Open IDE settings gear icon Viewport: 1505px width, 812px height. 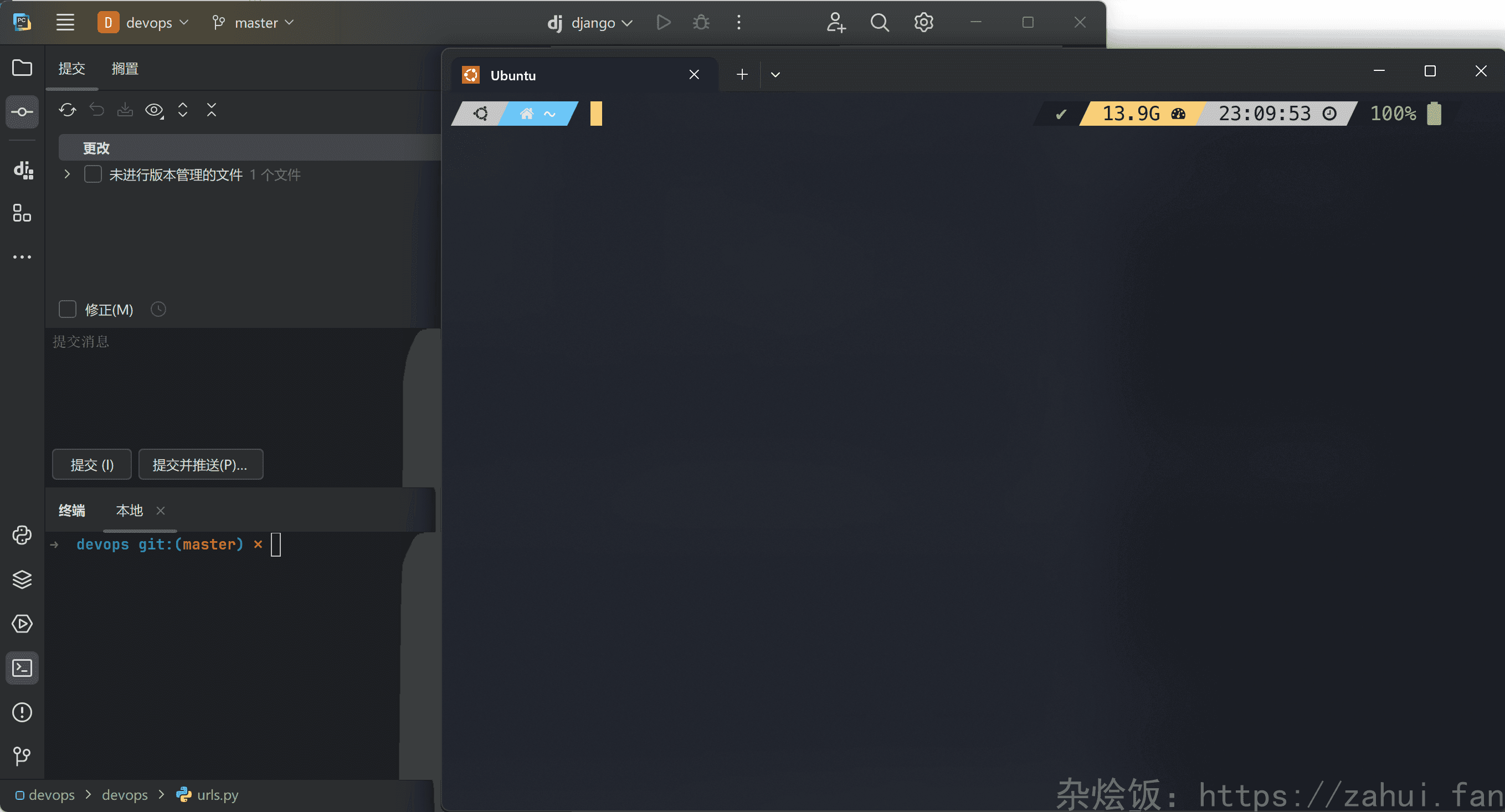click(x=923, y=23)
